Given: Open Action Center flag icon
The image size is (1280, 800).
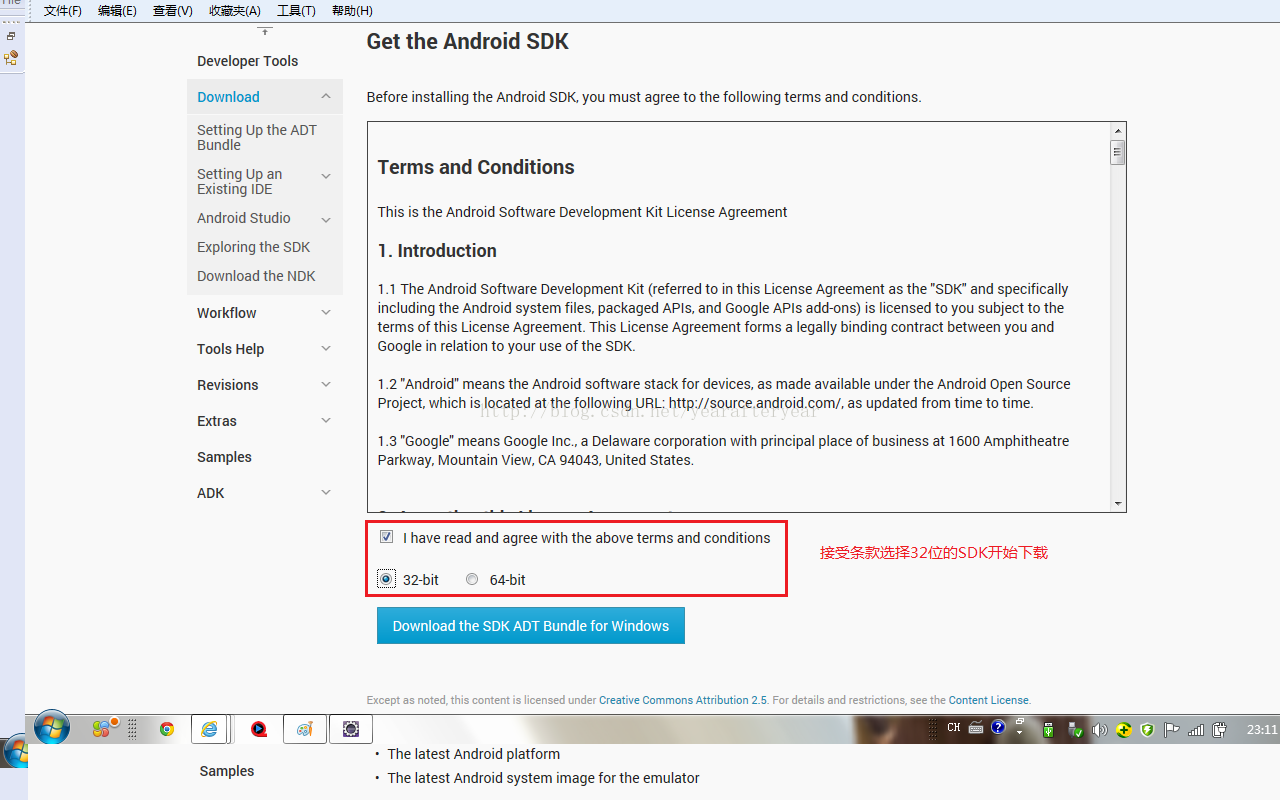Looking at the screenshot, I should point(1171,730).
